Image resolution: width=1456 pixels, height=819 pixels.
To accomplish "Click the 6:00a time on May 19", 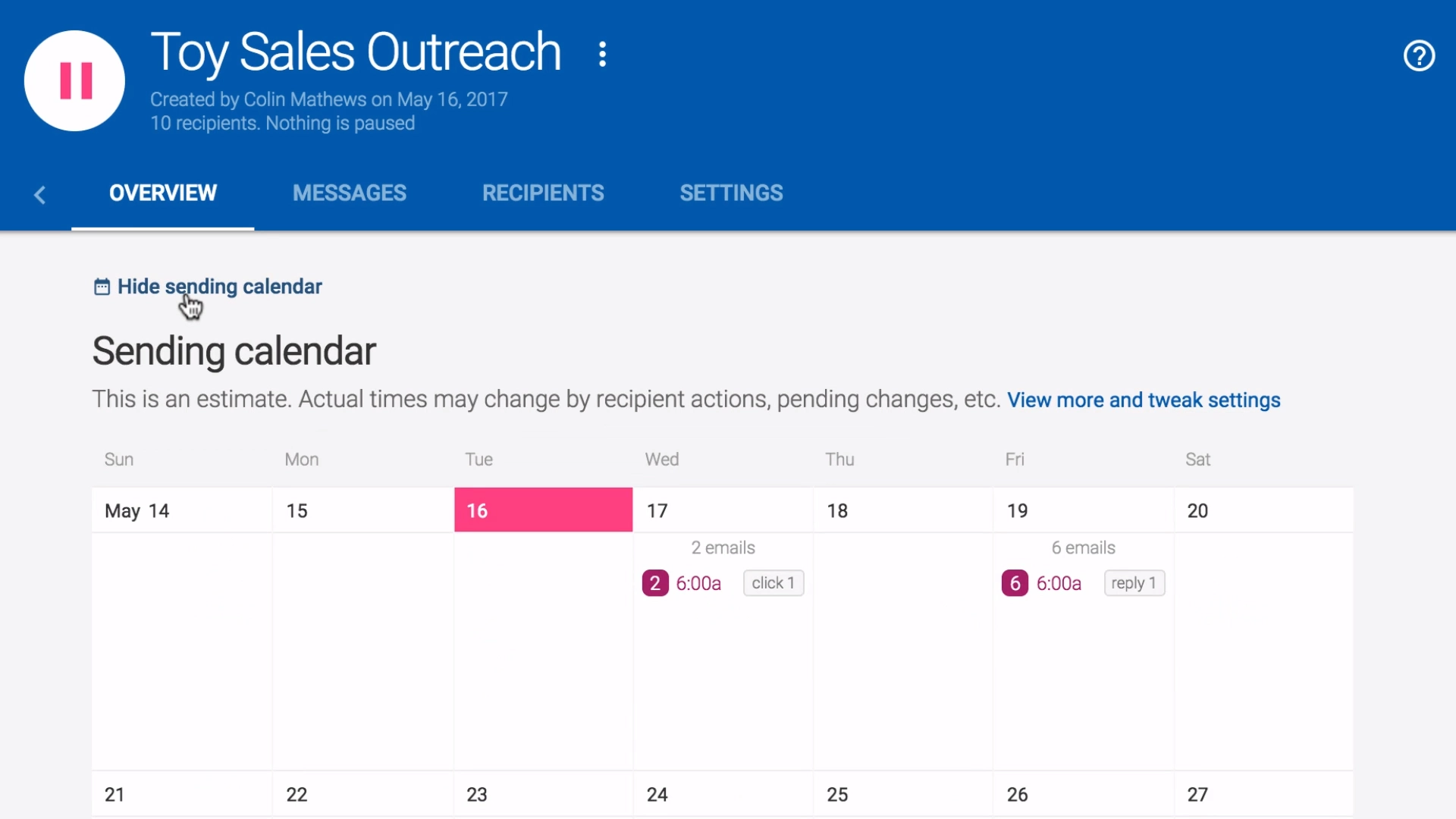I will tap(1059, 583).
